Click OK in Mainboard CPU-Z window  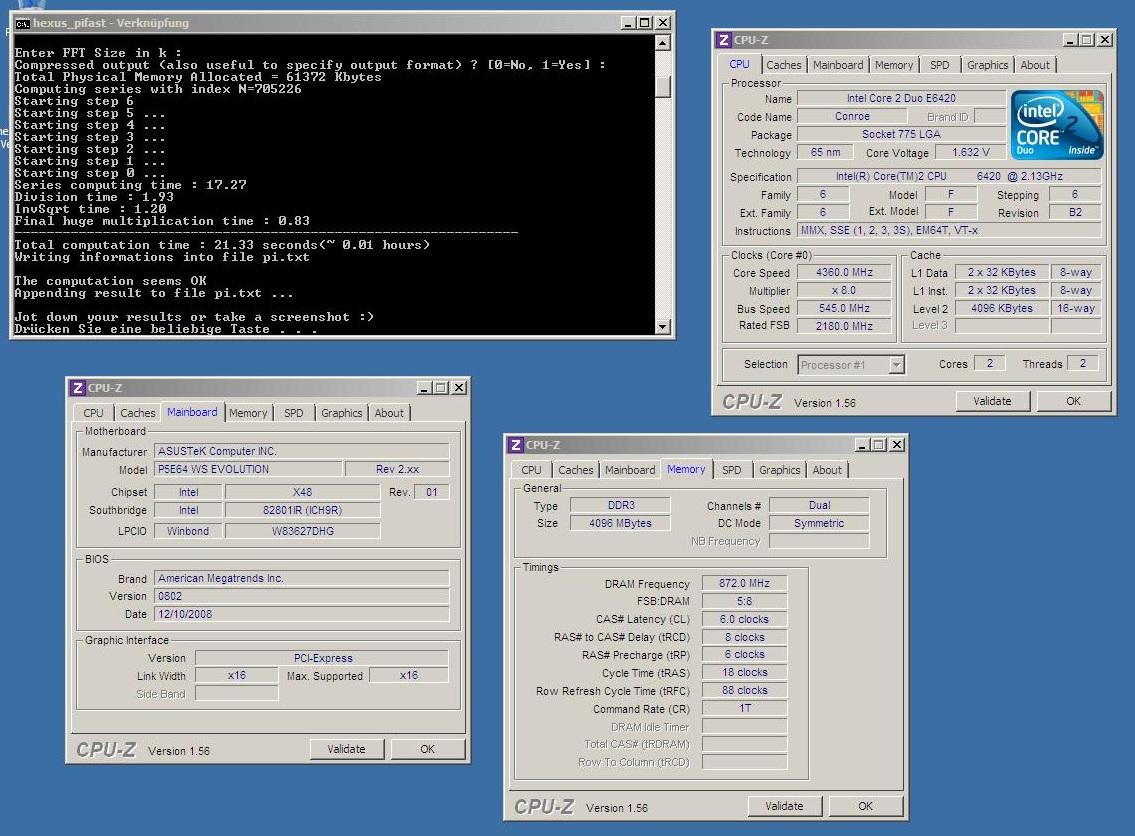pos(427,749)
